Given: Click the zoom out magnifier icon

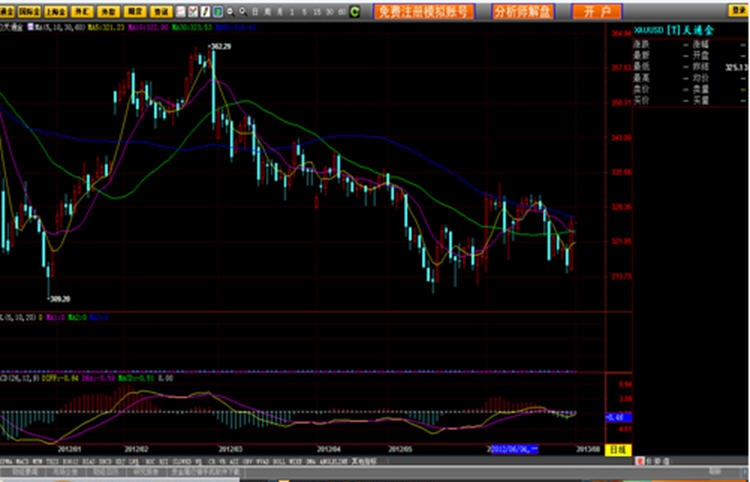Looking at the screenshot, I should click(231, 11).
